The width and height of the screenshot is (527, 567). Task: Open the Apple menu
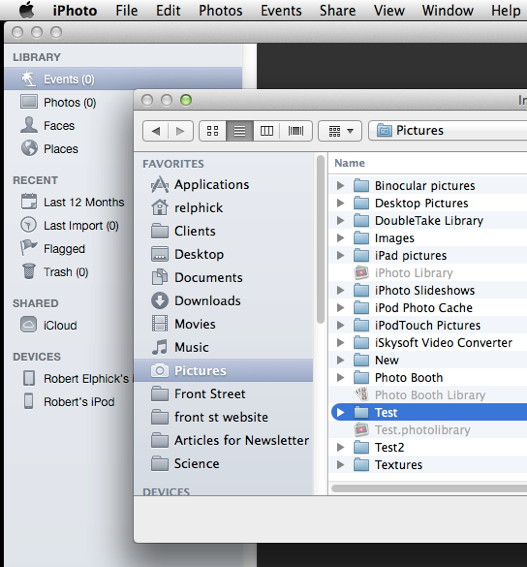click(26, 10)
